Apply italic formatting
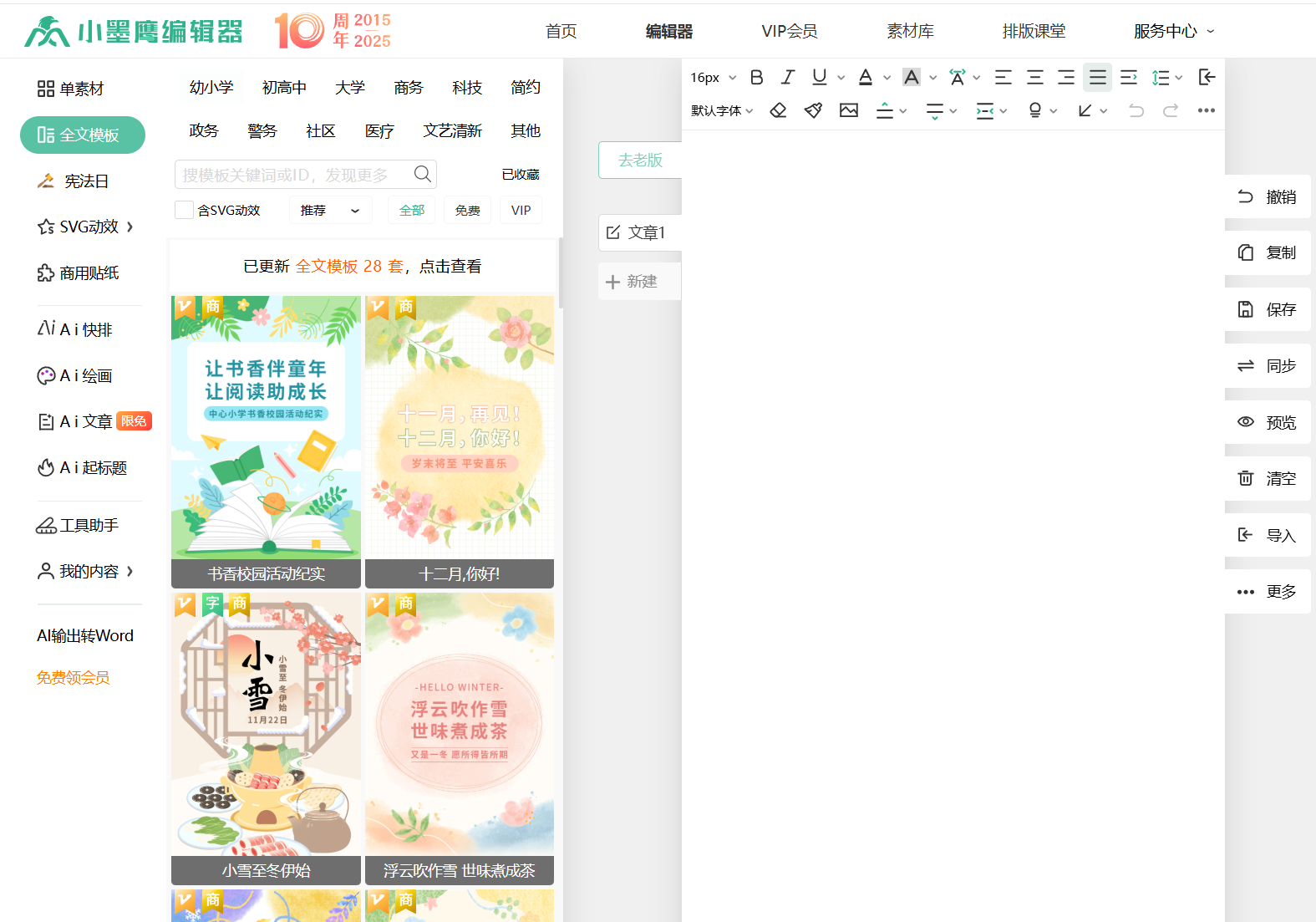Viewport: 1316px width, 922px height. point(787,78)
